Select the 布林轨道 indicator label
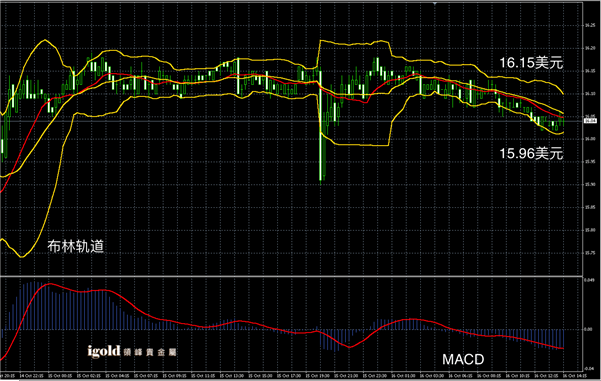 coord(76,246)
